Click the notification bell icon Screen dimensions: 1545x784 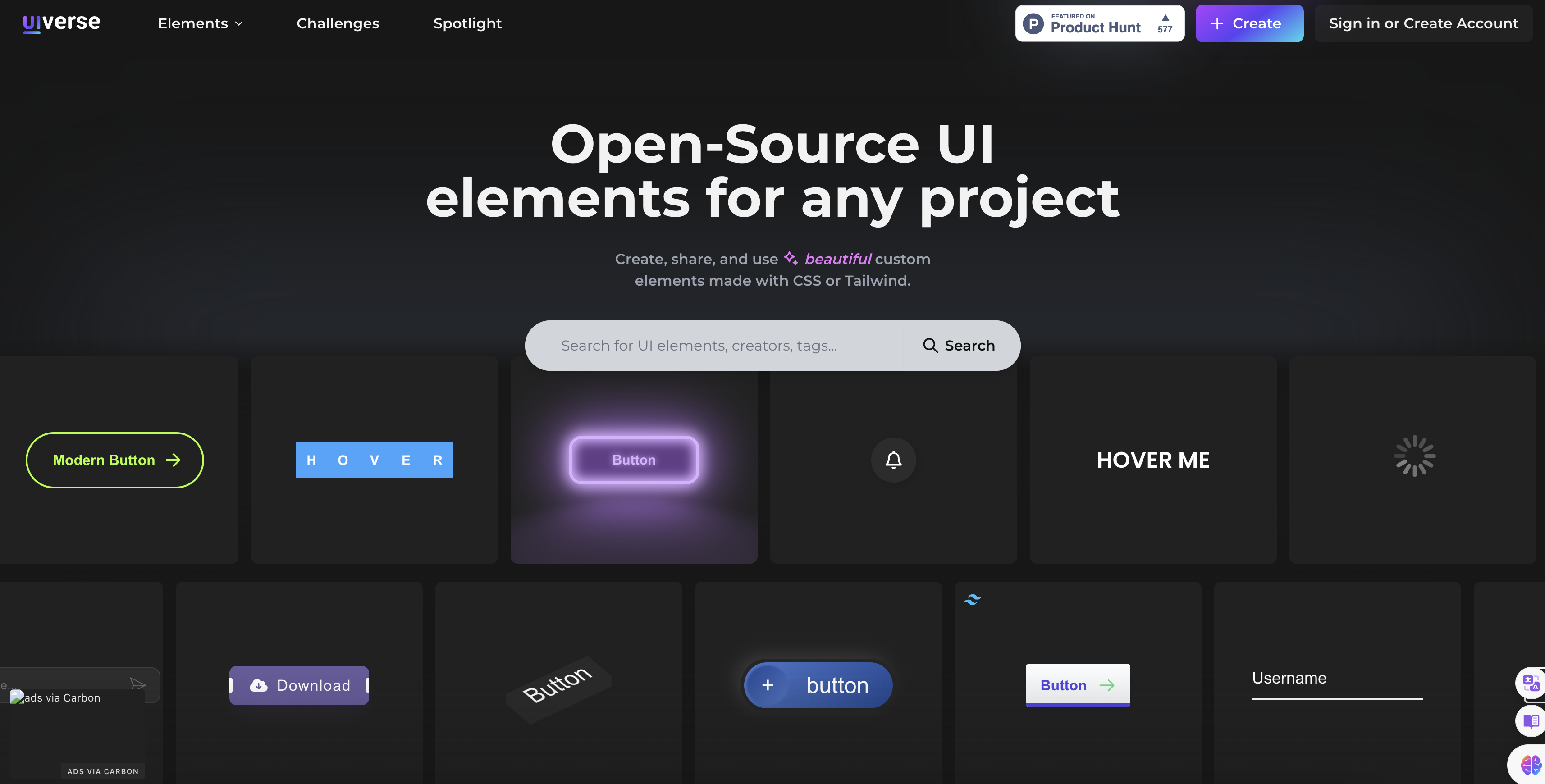click(x=893, y=460)
